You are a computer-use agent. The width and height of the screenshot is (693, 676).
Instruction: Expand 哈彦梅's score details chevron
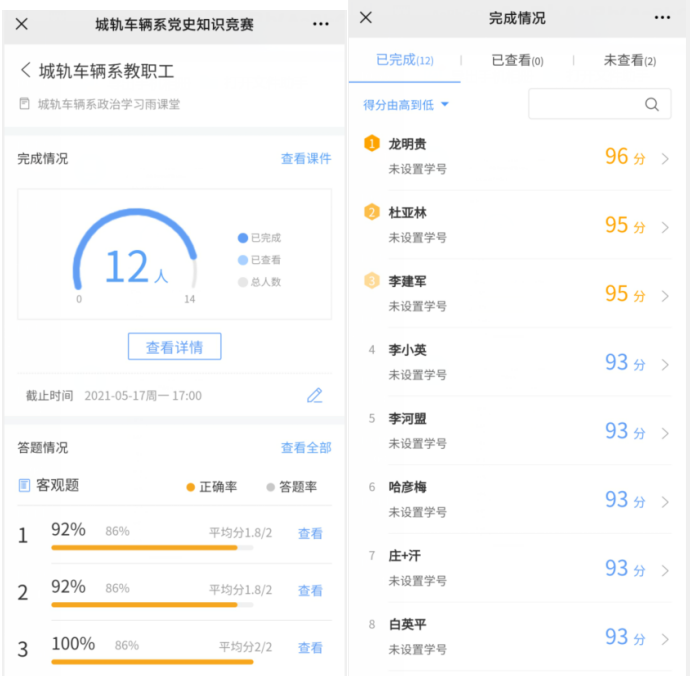pos(666,501)
